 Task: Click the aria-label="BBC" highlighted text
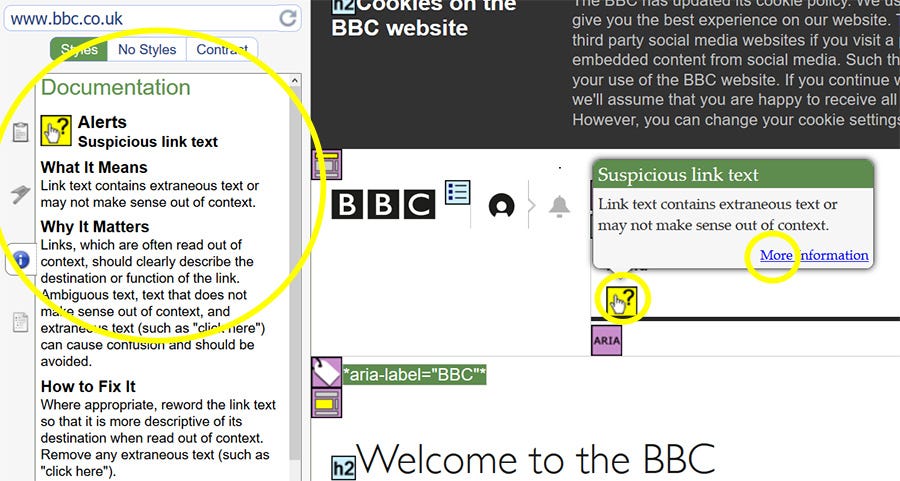coord(414,375)
